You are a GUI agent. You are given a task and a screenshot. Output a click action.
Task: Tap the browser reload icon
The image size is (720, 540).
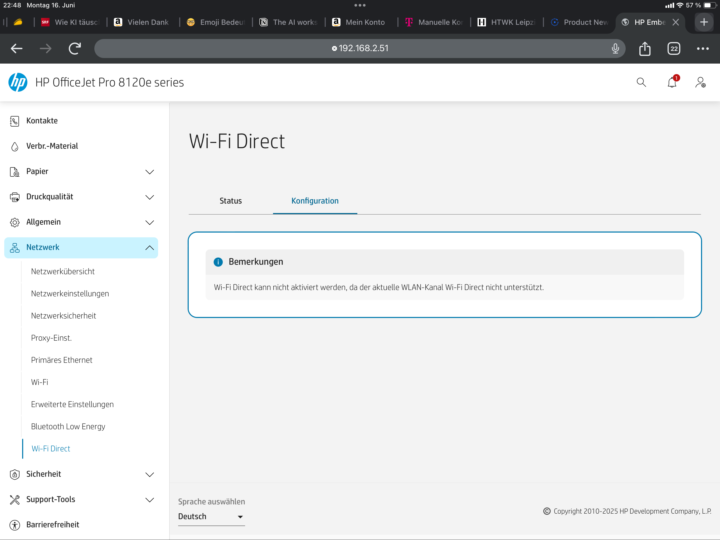[75, 48]
